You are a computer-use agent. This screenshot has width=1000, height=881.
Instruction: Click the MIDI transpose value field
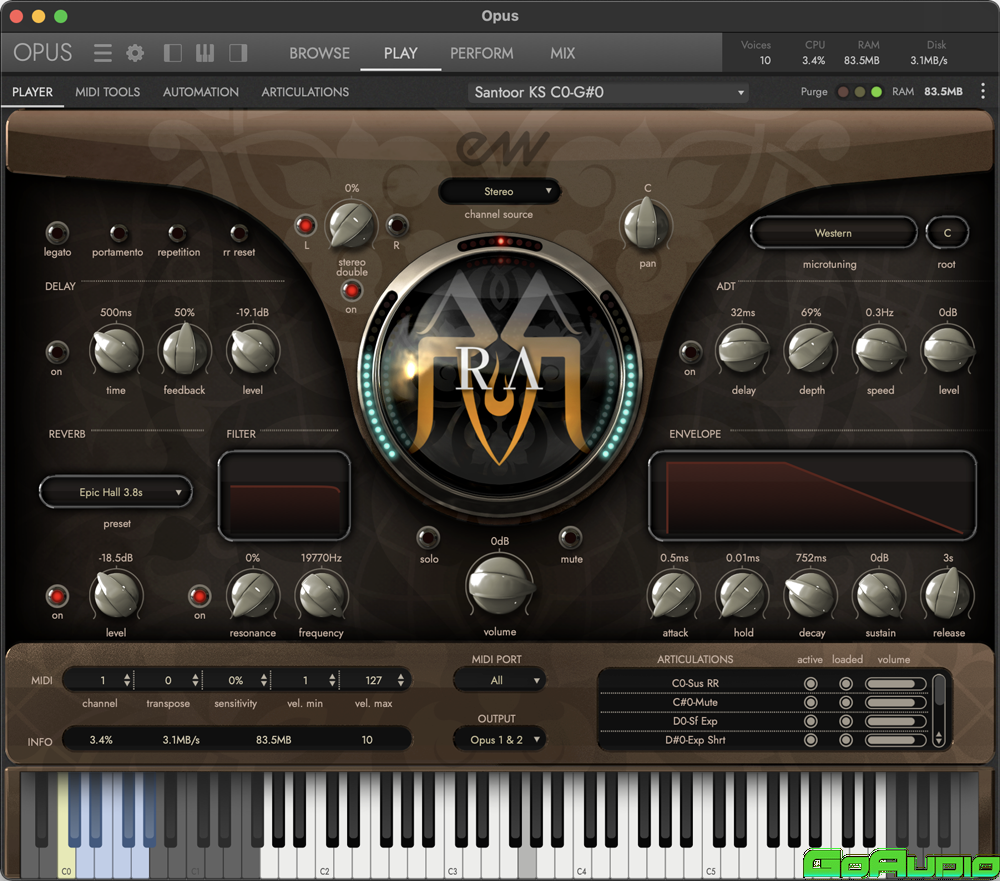pyautogui.click(x=168, y=681)
